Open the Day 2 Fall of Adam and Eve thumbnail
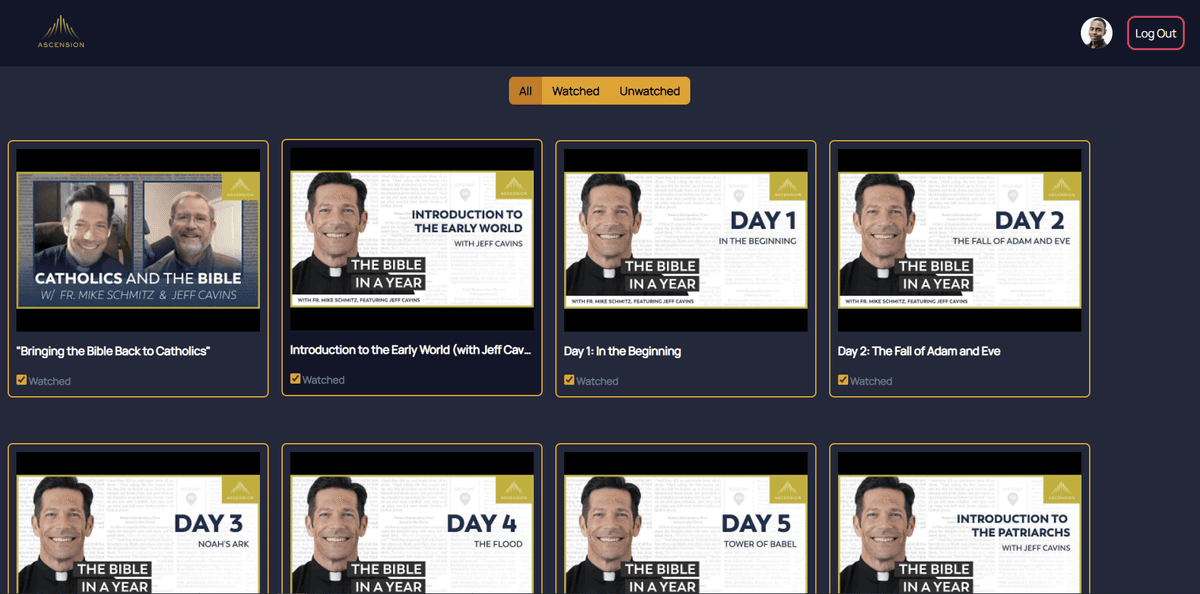The width and height of the screenshot is (1200, 594). click(960, 240)
